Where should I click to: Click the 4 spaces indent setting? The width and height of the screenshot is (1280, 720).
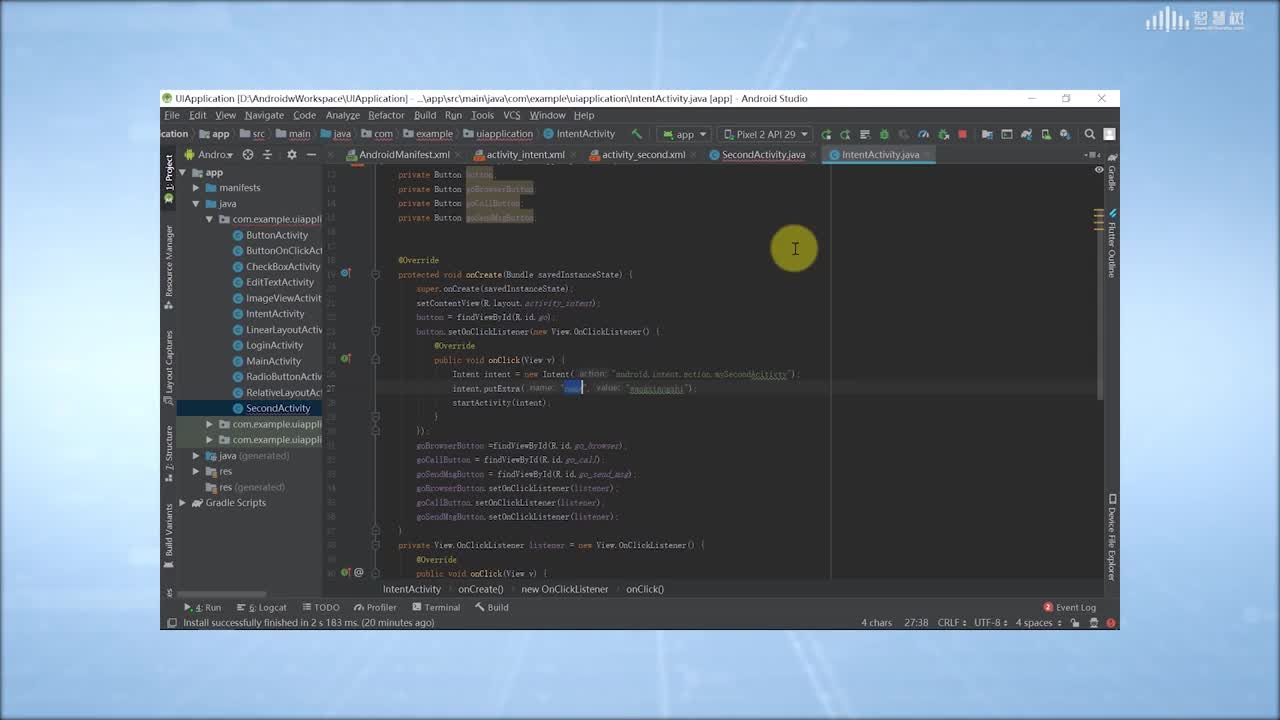pyautogui.click(x=1038, y=623)
